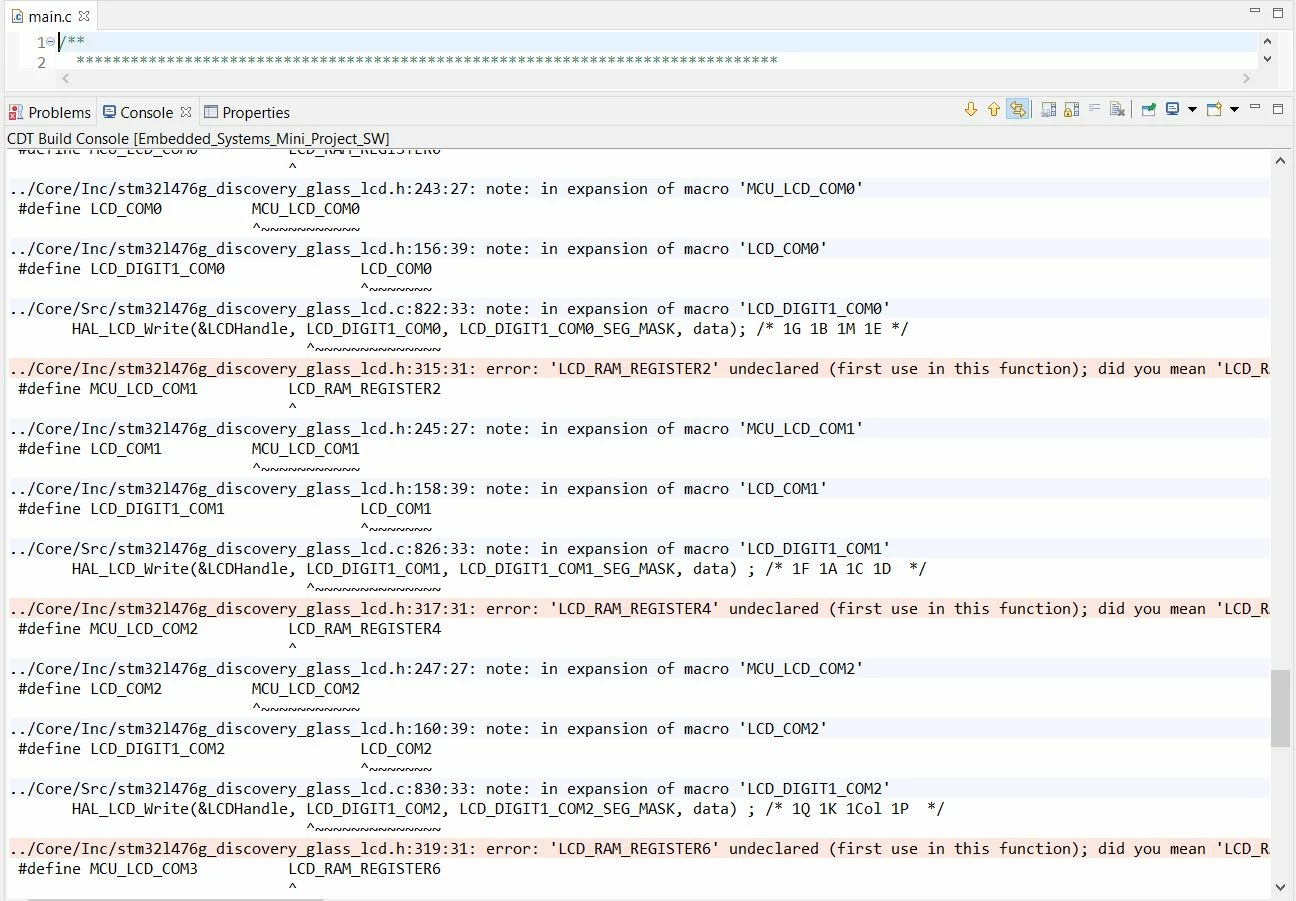Select the Console tab
This screenshot has width=1296, height=901.
(x=146, y=112)
